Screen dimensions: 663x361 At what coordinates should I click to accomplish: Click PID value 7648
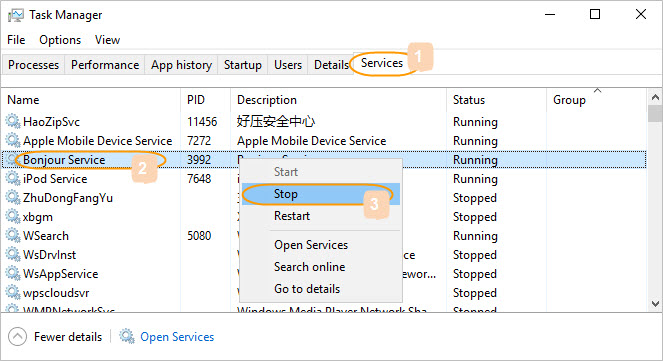pos(199,179)
